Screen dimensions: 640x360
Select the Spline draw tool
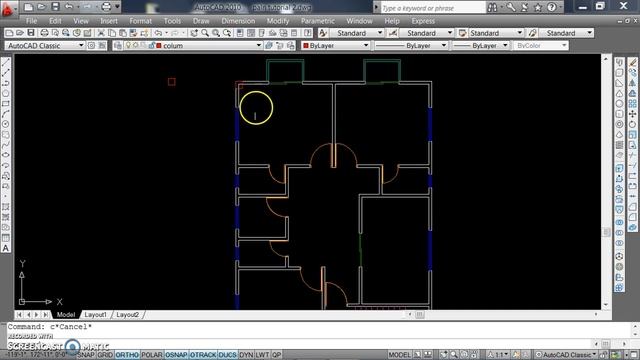[6, 145]
